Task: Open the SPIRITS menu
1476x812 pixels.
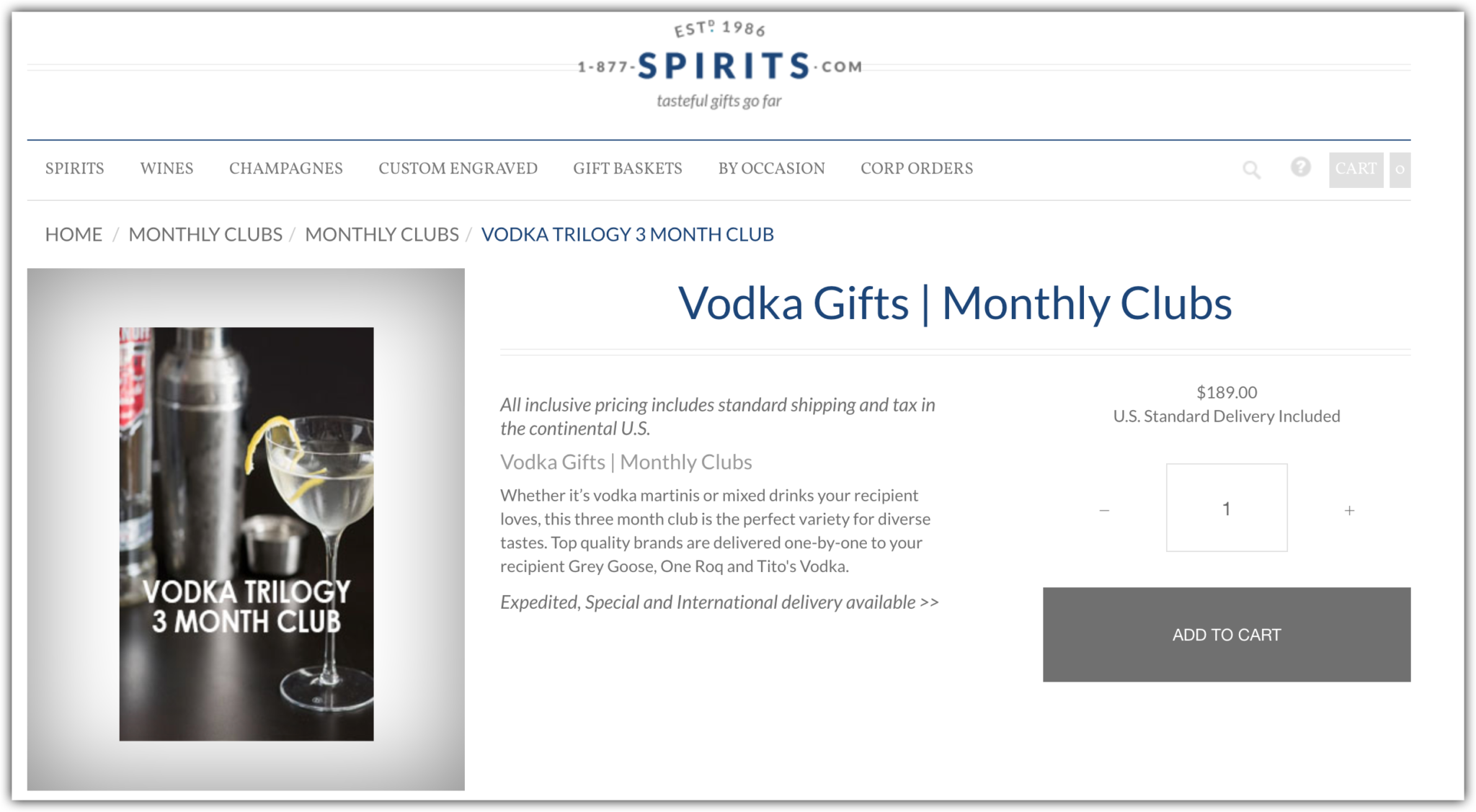Action: pyautogui.click(x=74, y=169)
